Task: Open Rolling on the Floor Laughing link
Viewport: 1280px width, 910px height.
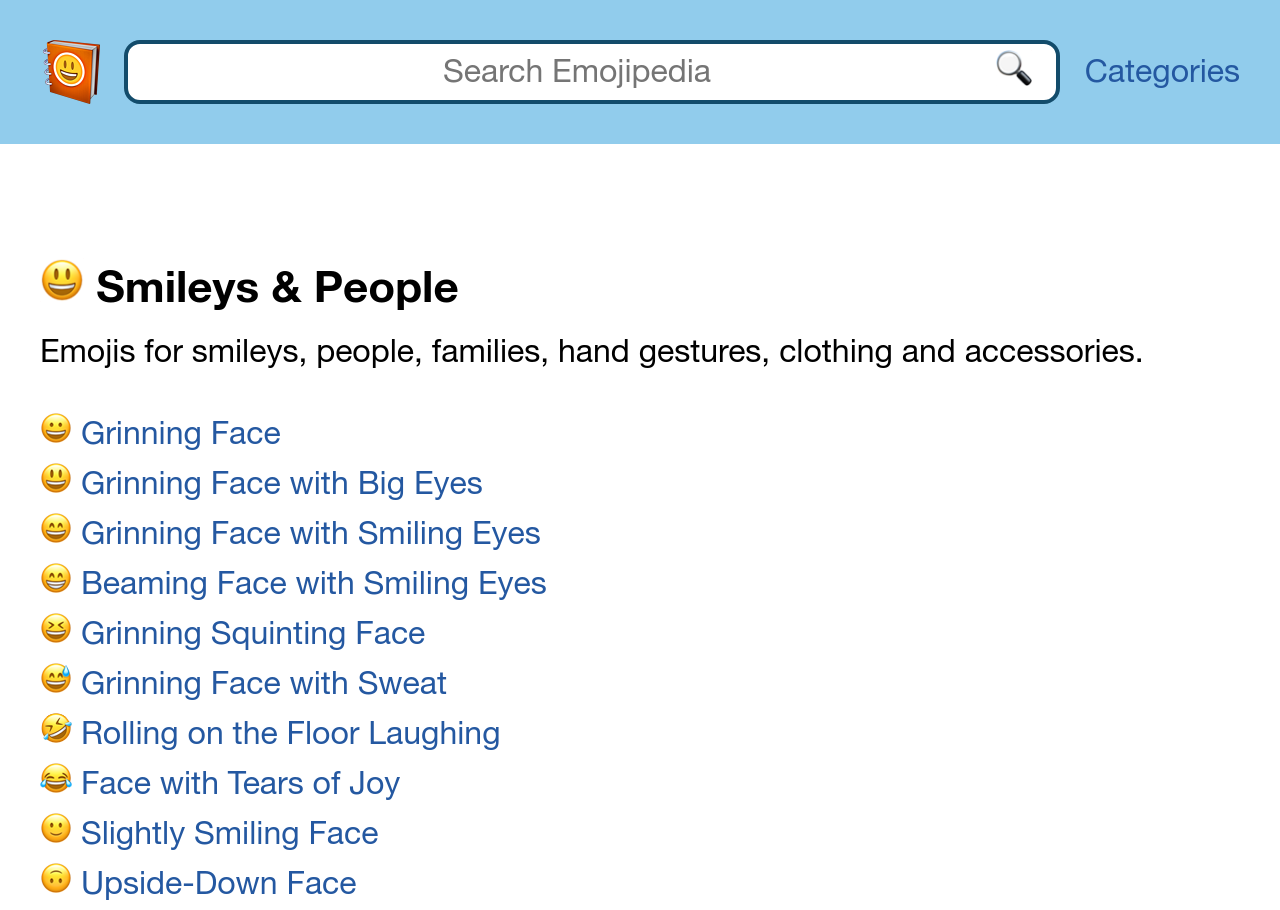Action: pyautogui.click(x=291, y=733)
